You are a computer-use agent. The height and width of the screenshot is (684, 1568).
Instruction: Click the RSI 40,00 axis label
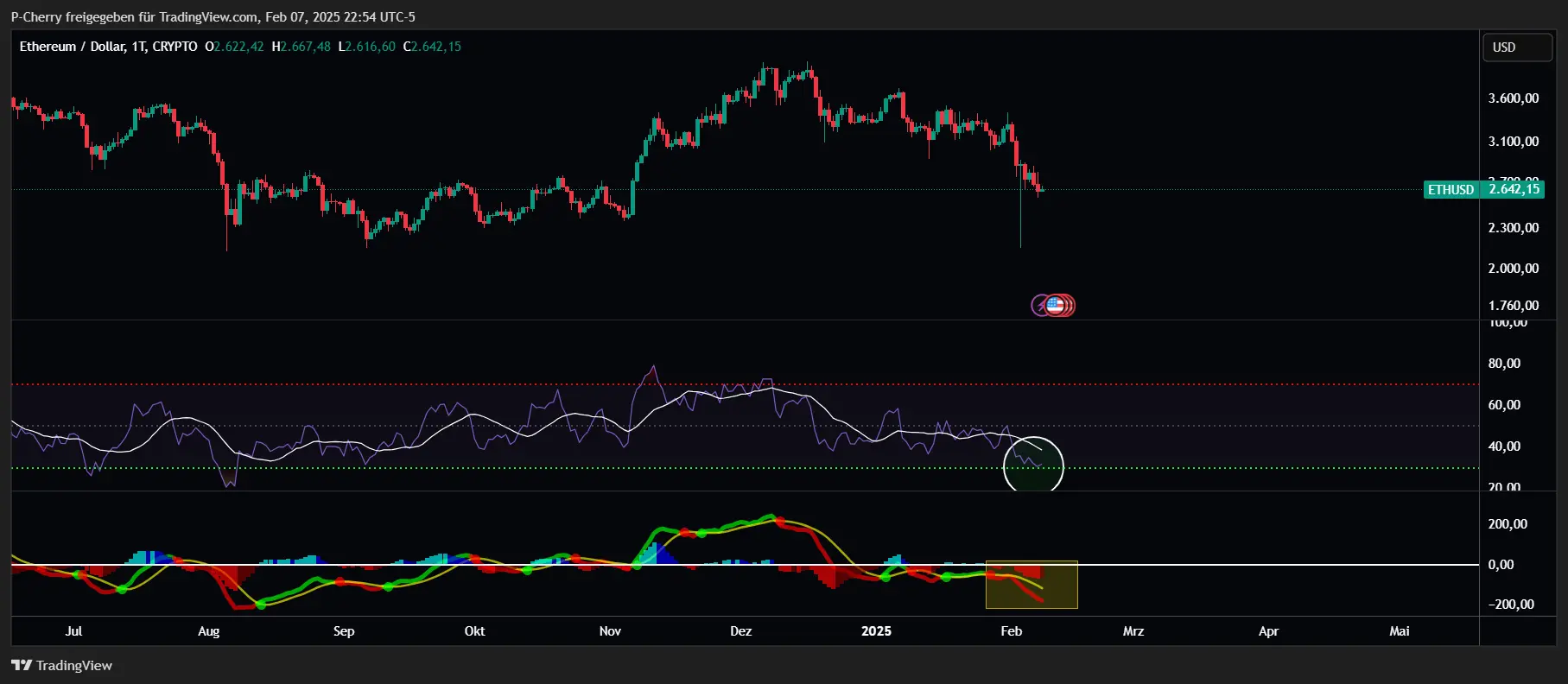(1504, 446)
